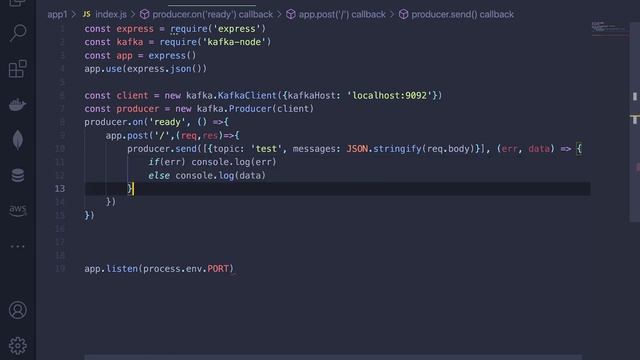Screen dimensions: 640x360
Task: Open the database explorer cylinder icon
Action: click(x=18, y=176)
